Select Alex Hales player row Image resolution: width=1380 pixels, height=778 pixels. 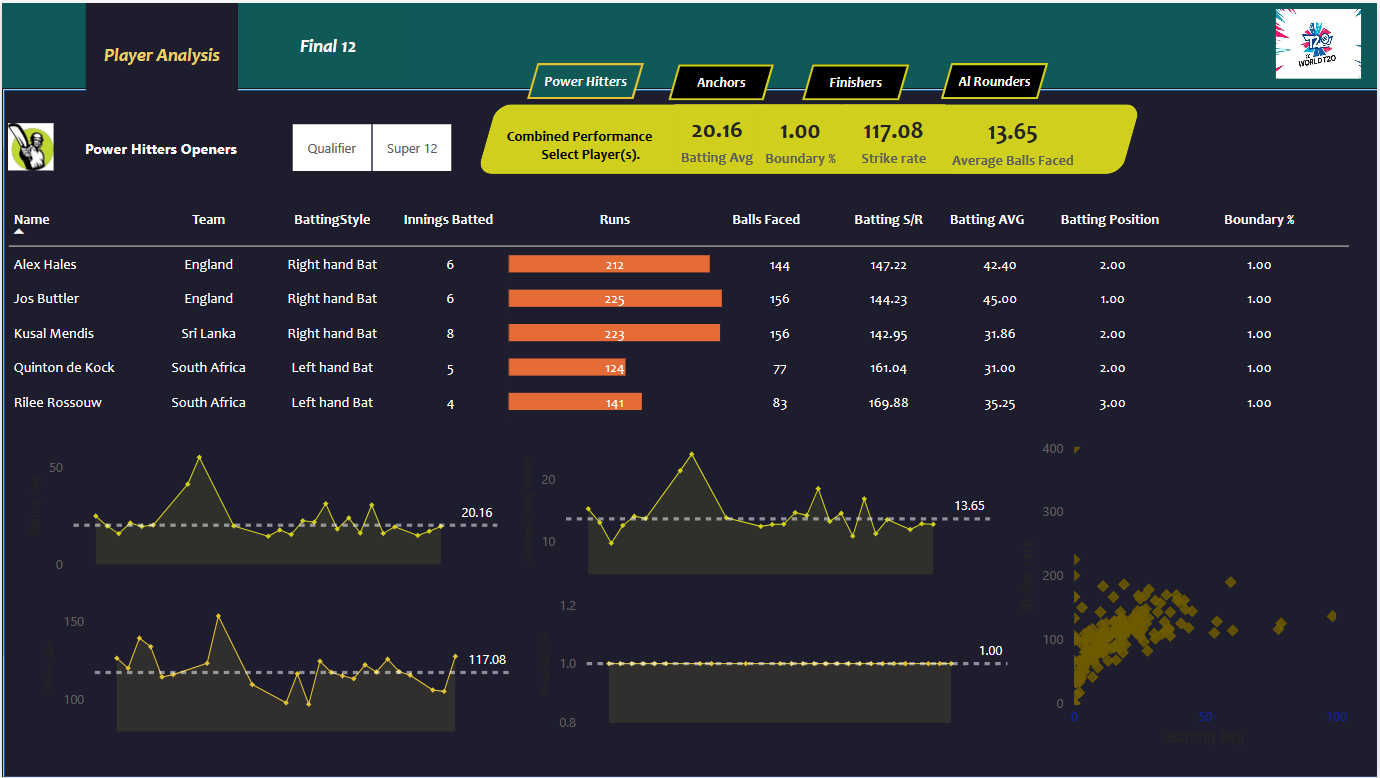45,265
